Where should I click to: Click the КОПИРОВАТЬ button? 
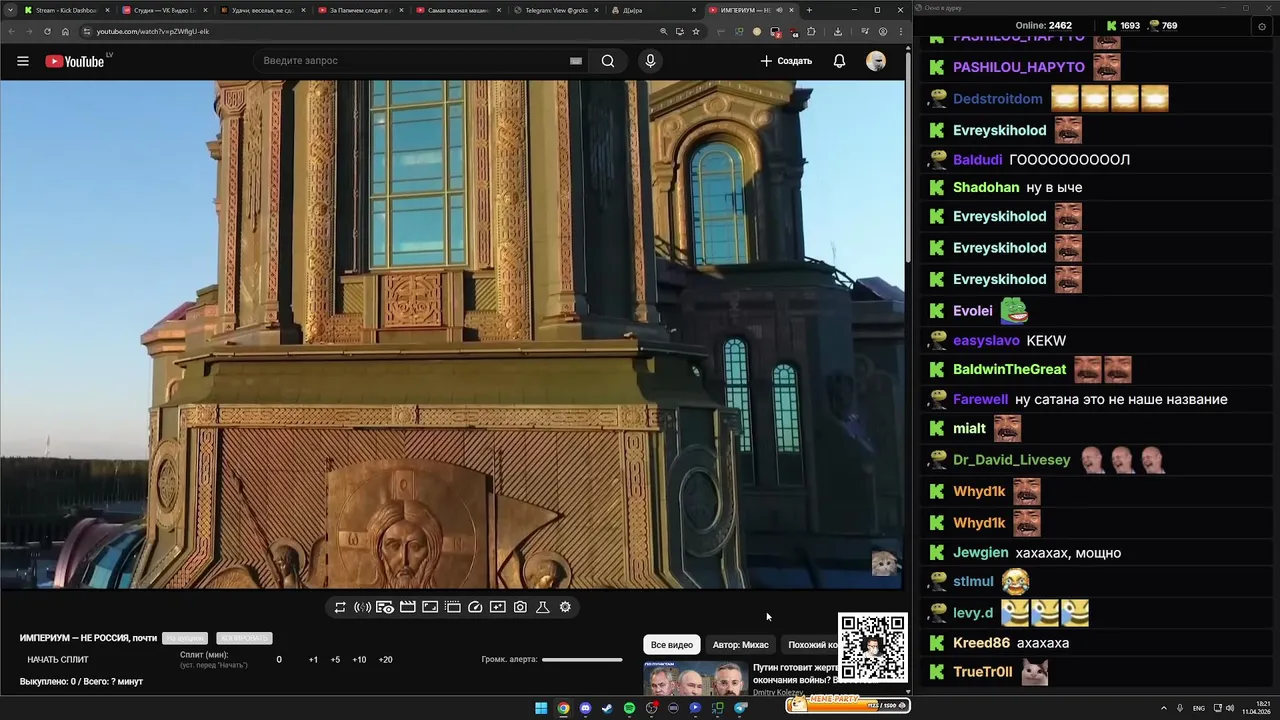[x=244, y=638]
